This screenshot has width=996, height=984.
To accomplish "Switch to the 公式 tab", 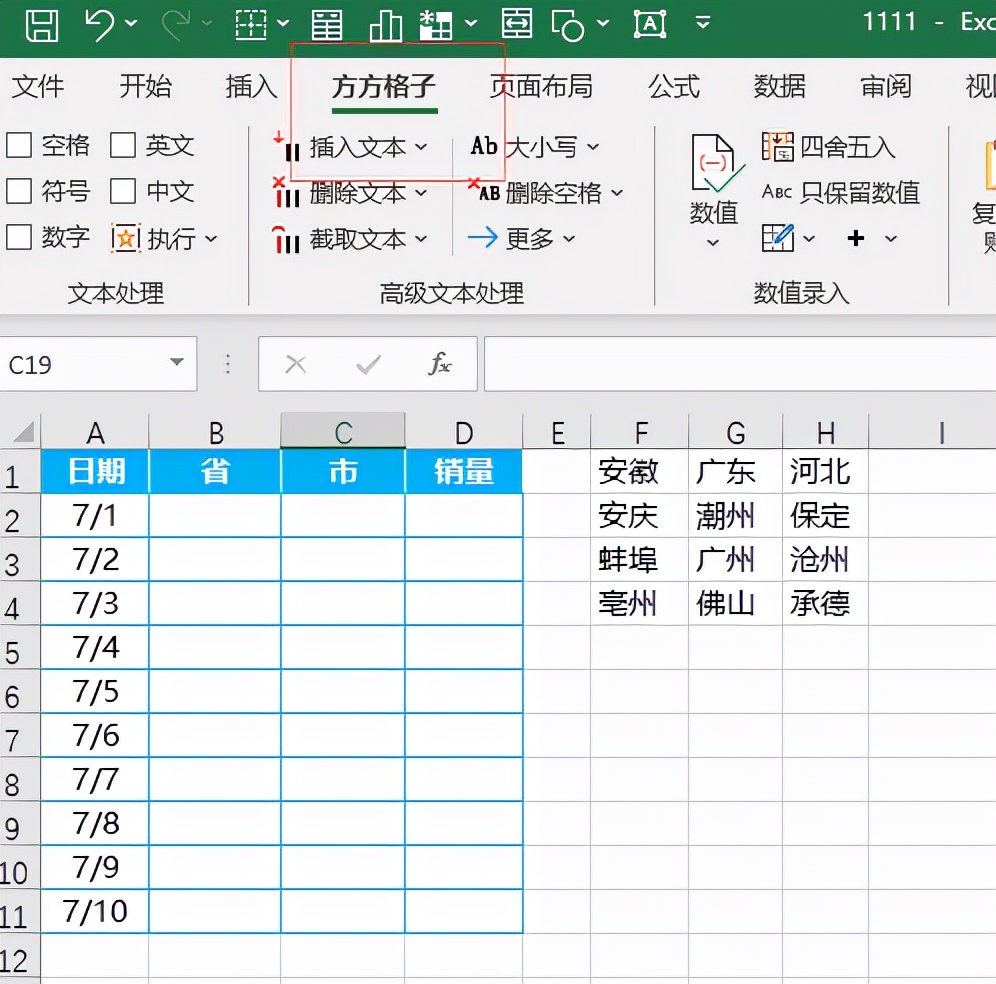I will (x=674, y=86).
